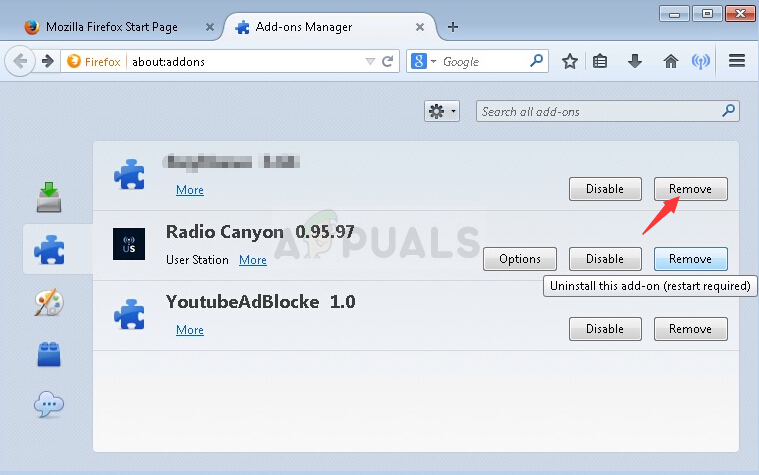
Task: Open Radio Canyon Options
Action: 520,259
